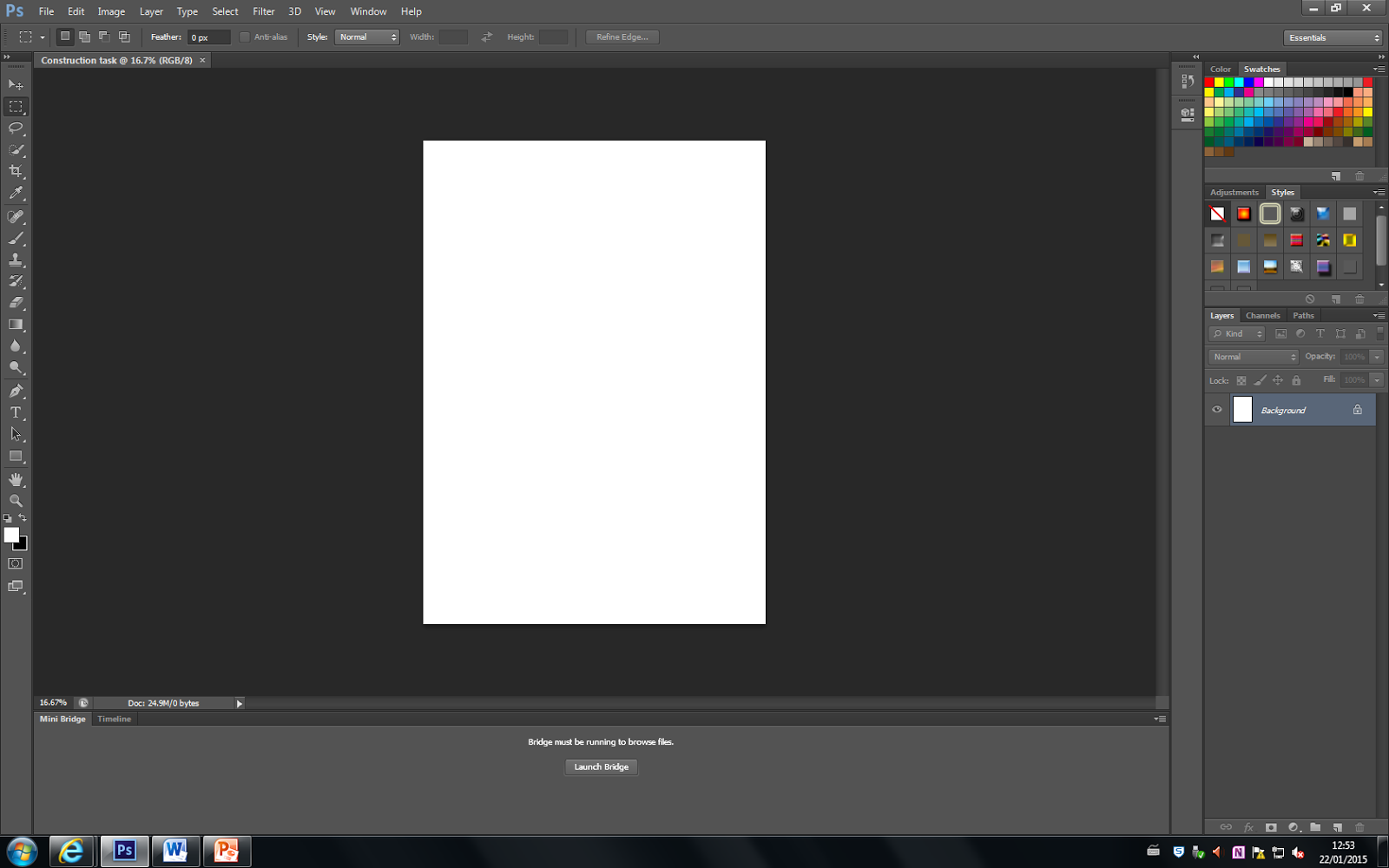Select the Rectangular Marquee tool
The image size is (1389, 868).
tap(16, 106)
